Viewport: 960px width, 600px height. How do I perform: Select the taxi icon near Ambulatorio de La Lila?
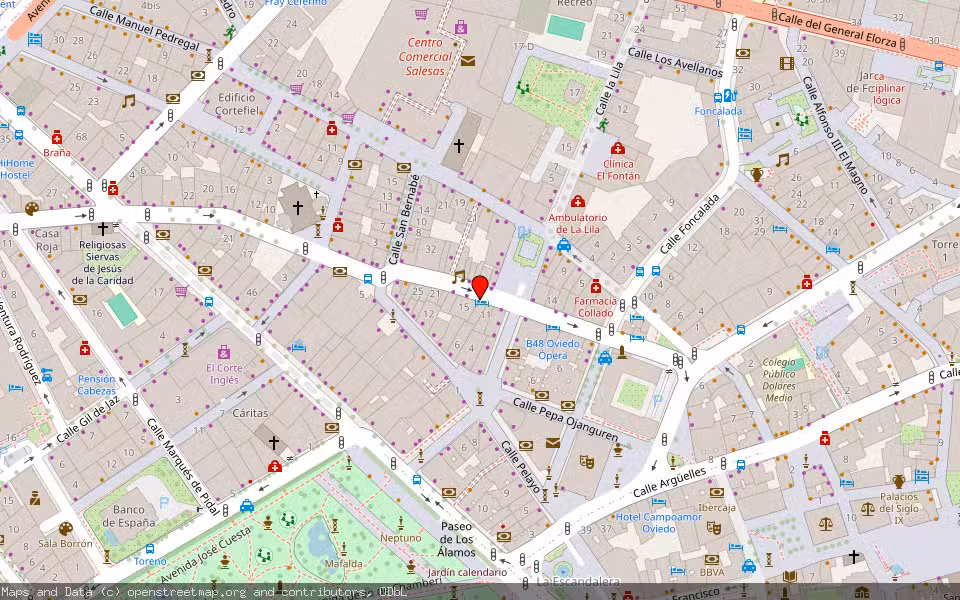564,246
